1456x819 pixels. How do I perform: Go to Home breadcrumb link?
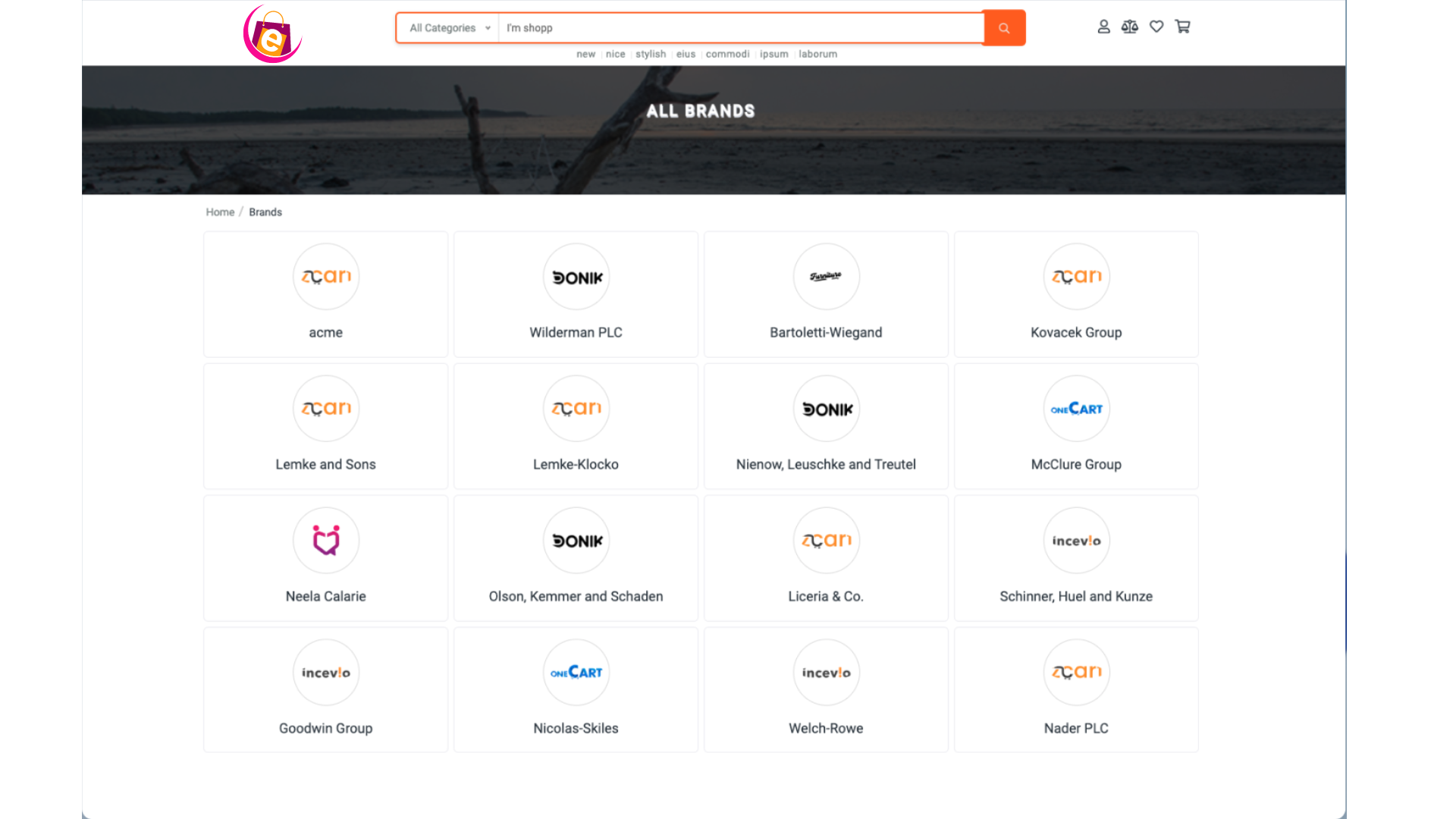pos(220,212)
